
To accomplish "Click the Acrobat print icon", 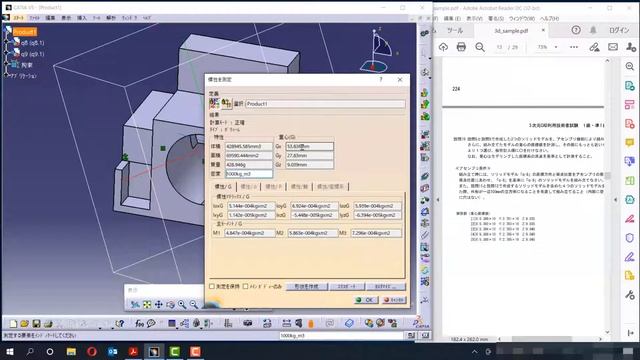I will coord(461,47).
